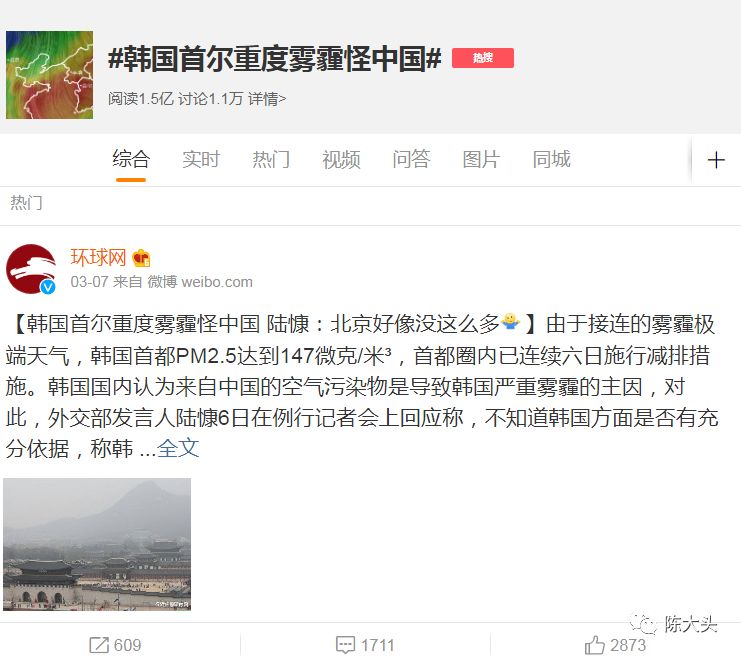This screenshot has height=656, width=741.
Task: Open 环球网 profile avatar
Action: pos(31,269)
